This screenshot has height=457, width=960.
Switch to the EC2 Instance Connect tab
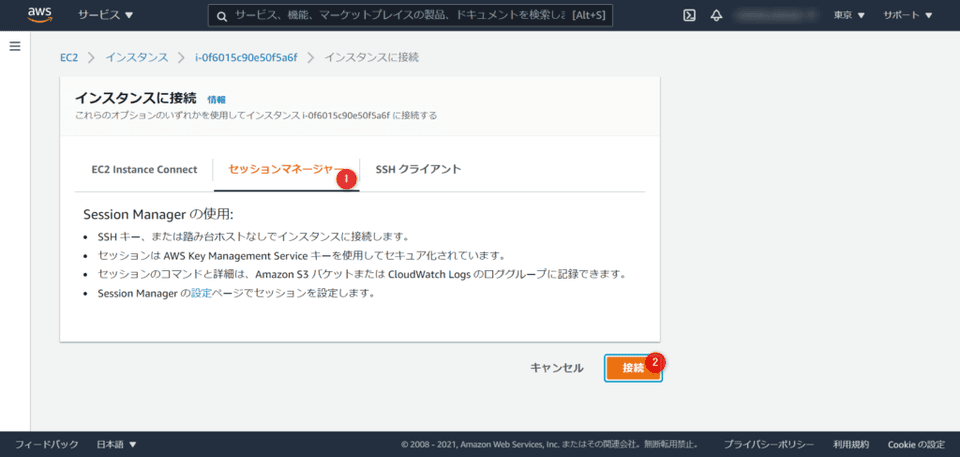[x=144, y=169]
